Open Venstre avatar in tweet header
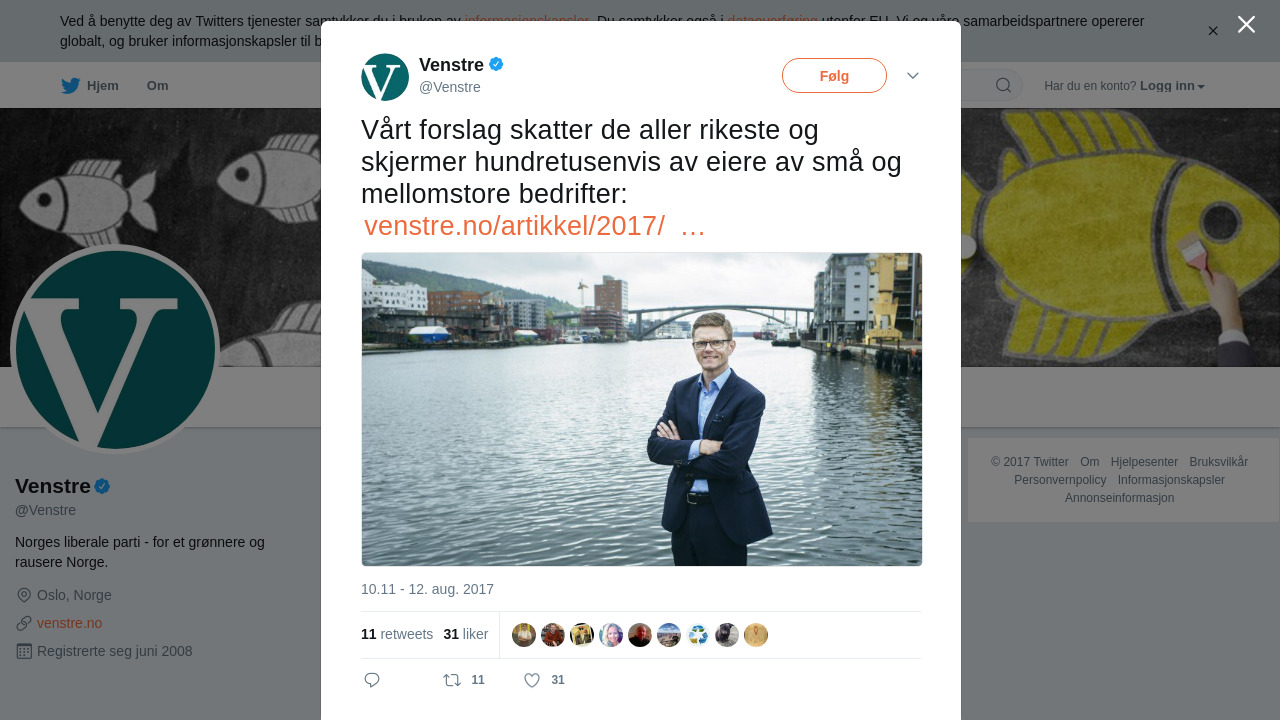Screen dimensions: 1280x720 pyautogui.click(x=385, y=77)
